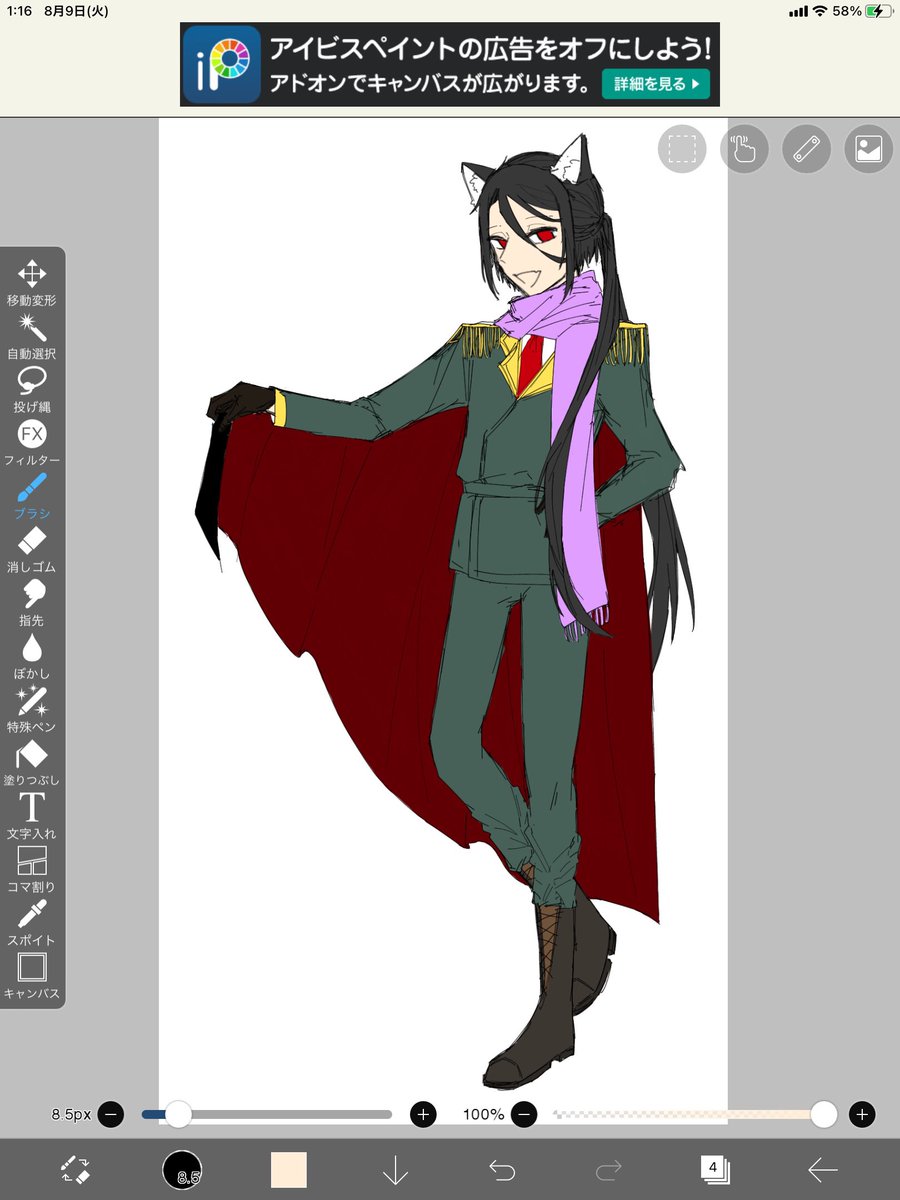Undo the last stroke
The height and width of the screenshot is (1200, 900).
click(x=502, y=1169)
